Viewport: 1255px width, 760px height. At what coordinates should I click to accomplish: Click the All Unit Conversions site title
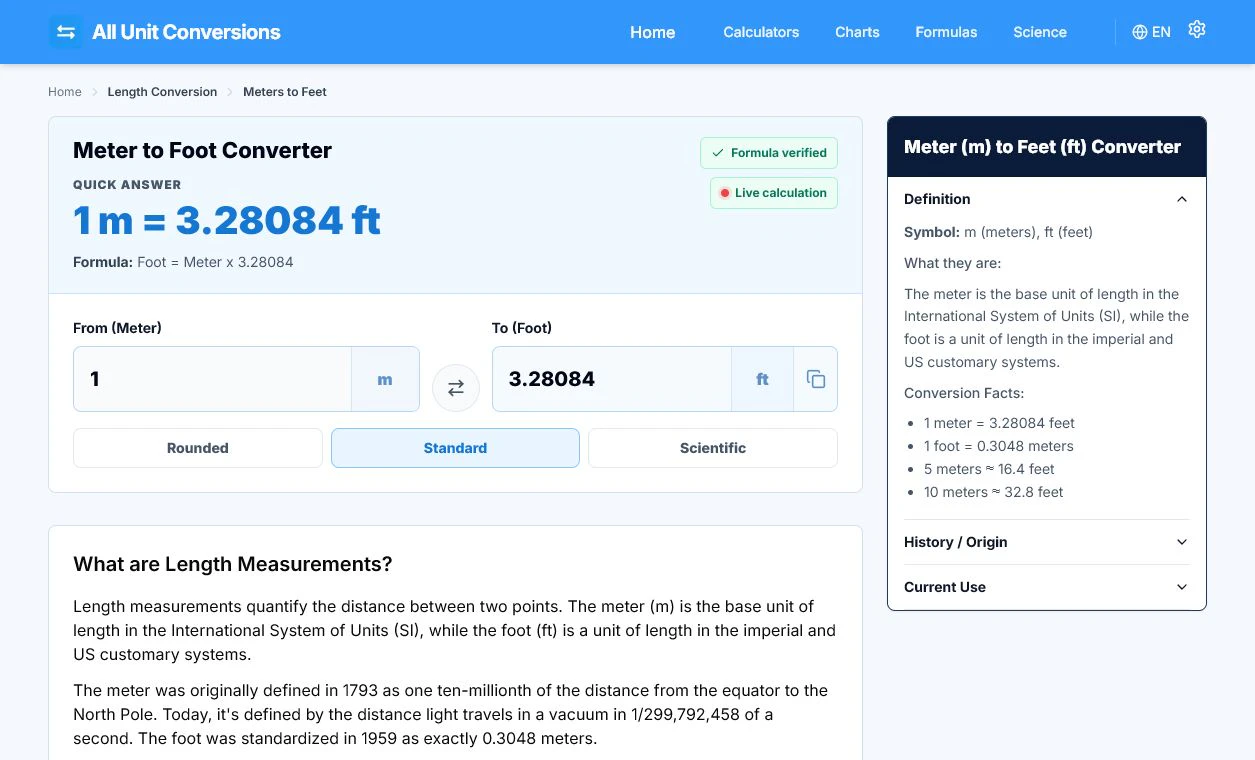186,32
